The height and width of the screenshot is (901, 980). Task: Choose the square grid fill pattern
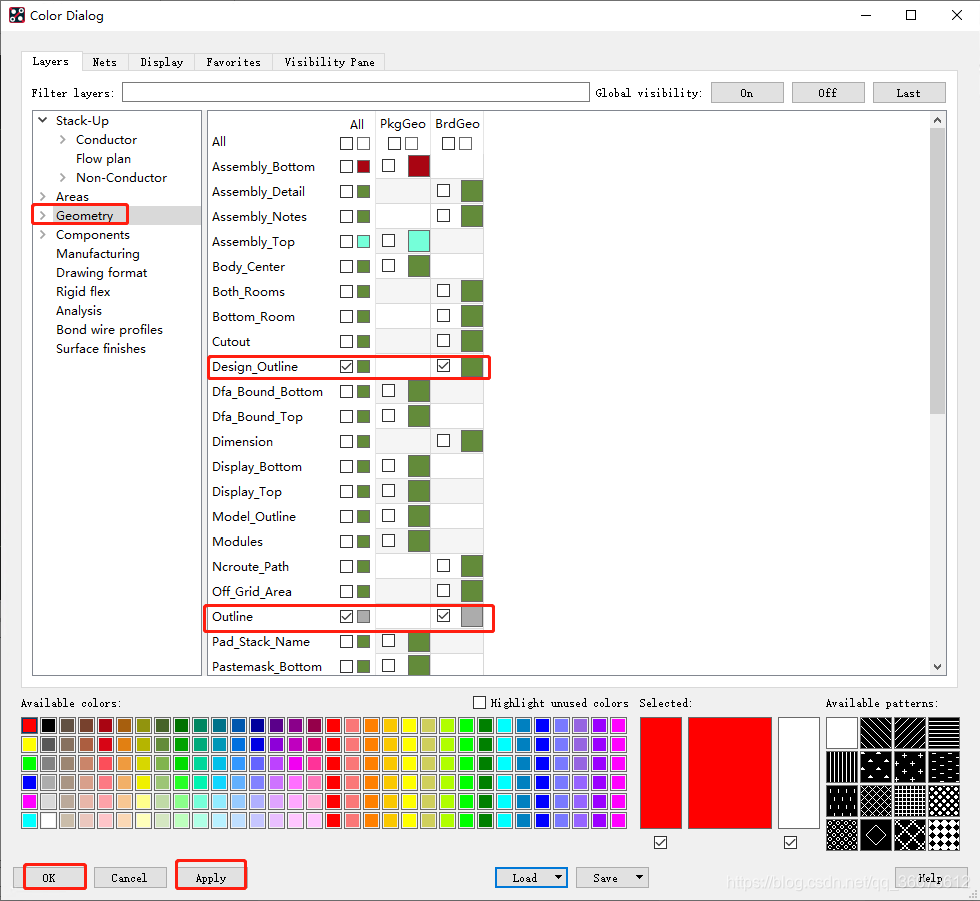pyautogui.click(x=910, y=801)
